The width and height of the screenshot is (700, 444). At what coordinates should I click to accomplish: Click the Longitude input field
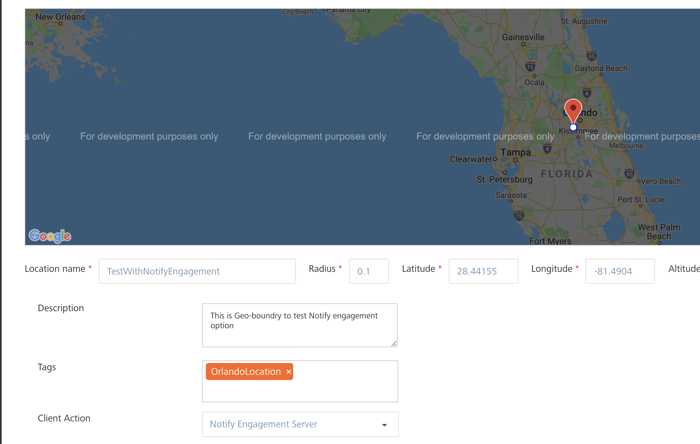tap(619, 271)
